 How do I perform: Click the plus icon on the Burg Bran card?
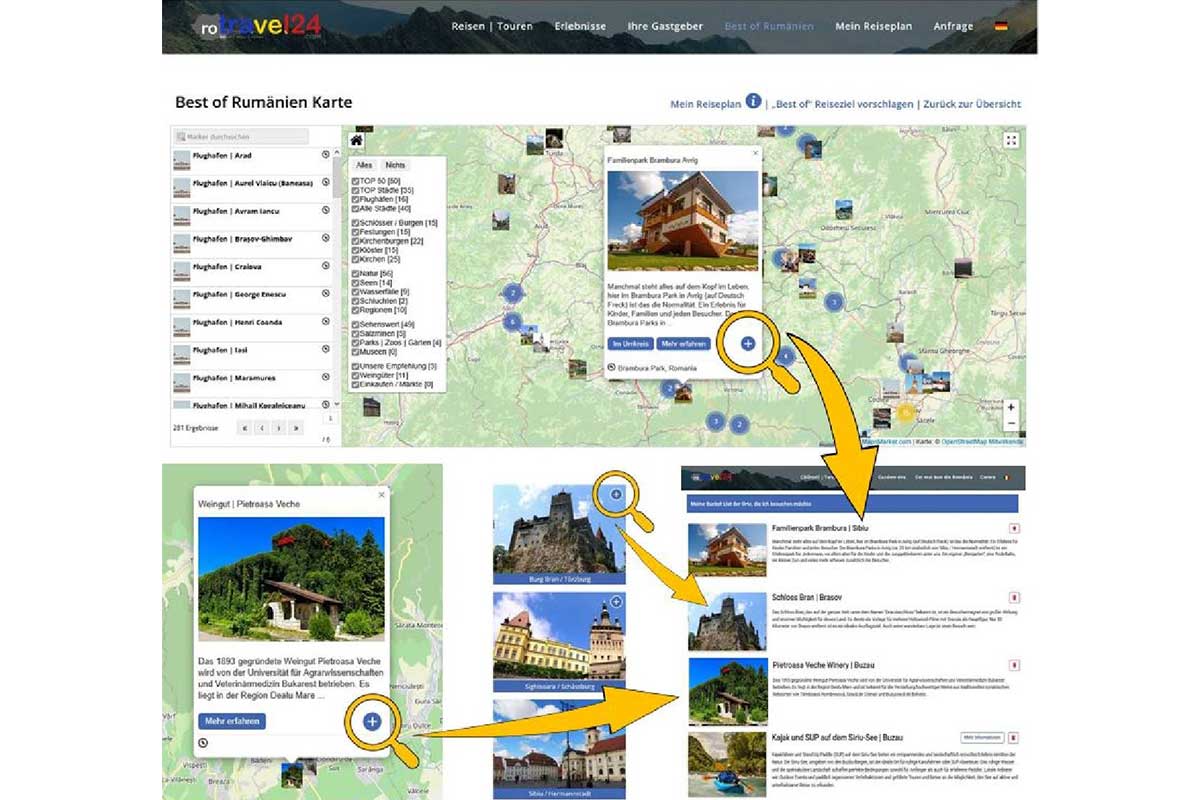(x=616, y=494)
